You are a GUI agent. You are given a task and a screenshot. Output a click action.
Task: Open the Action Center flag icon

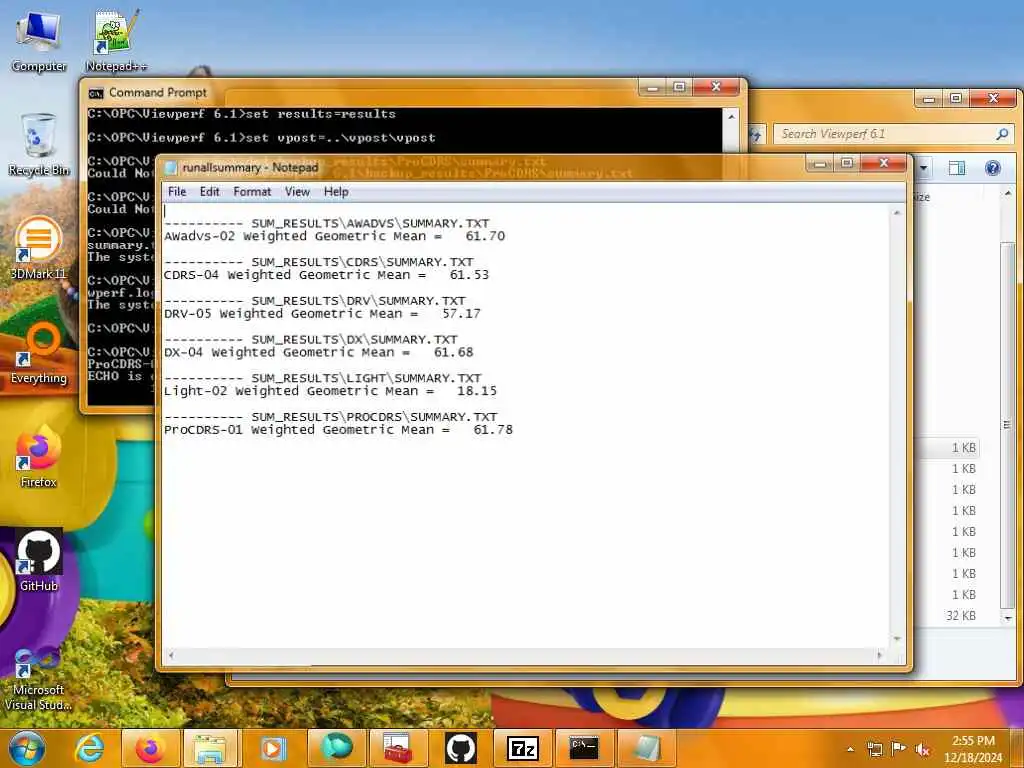click(x=899, y=750)
